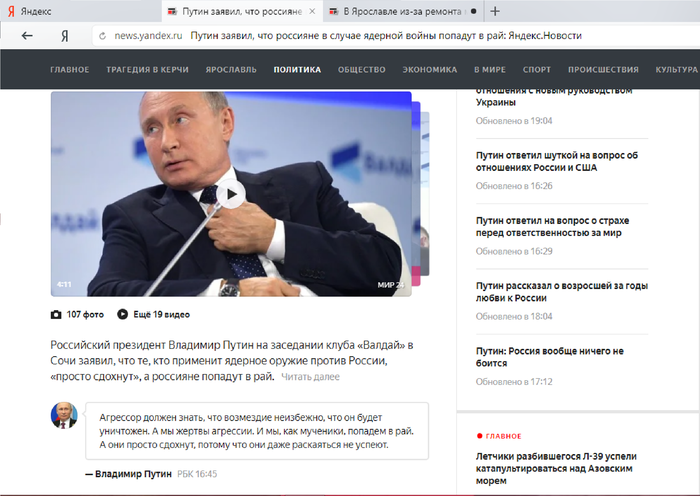This screenshot has width=700, height=496.
Task: Click the reload icon in address bar
Action: coord(102,35)
